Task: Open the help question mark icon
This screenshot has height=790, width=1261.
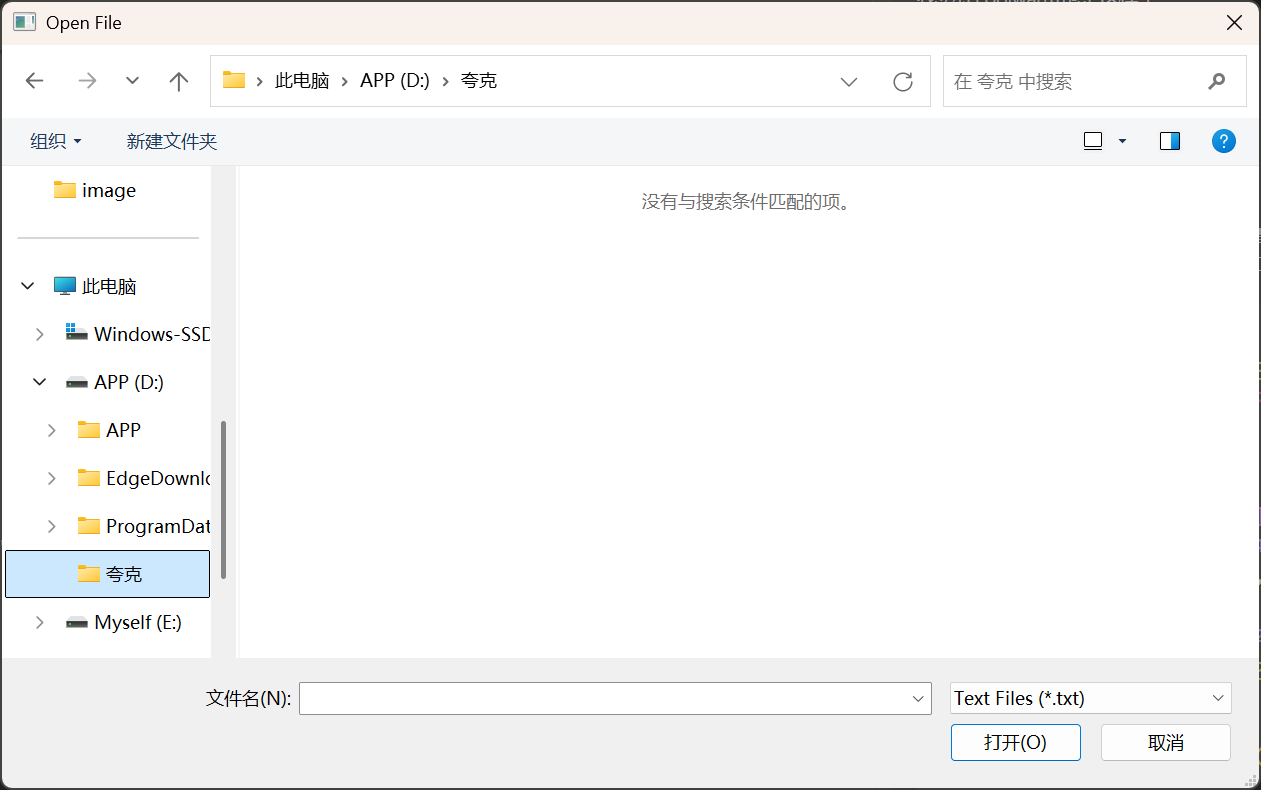Action: [x=1223, y=141]
